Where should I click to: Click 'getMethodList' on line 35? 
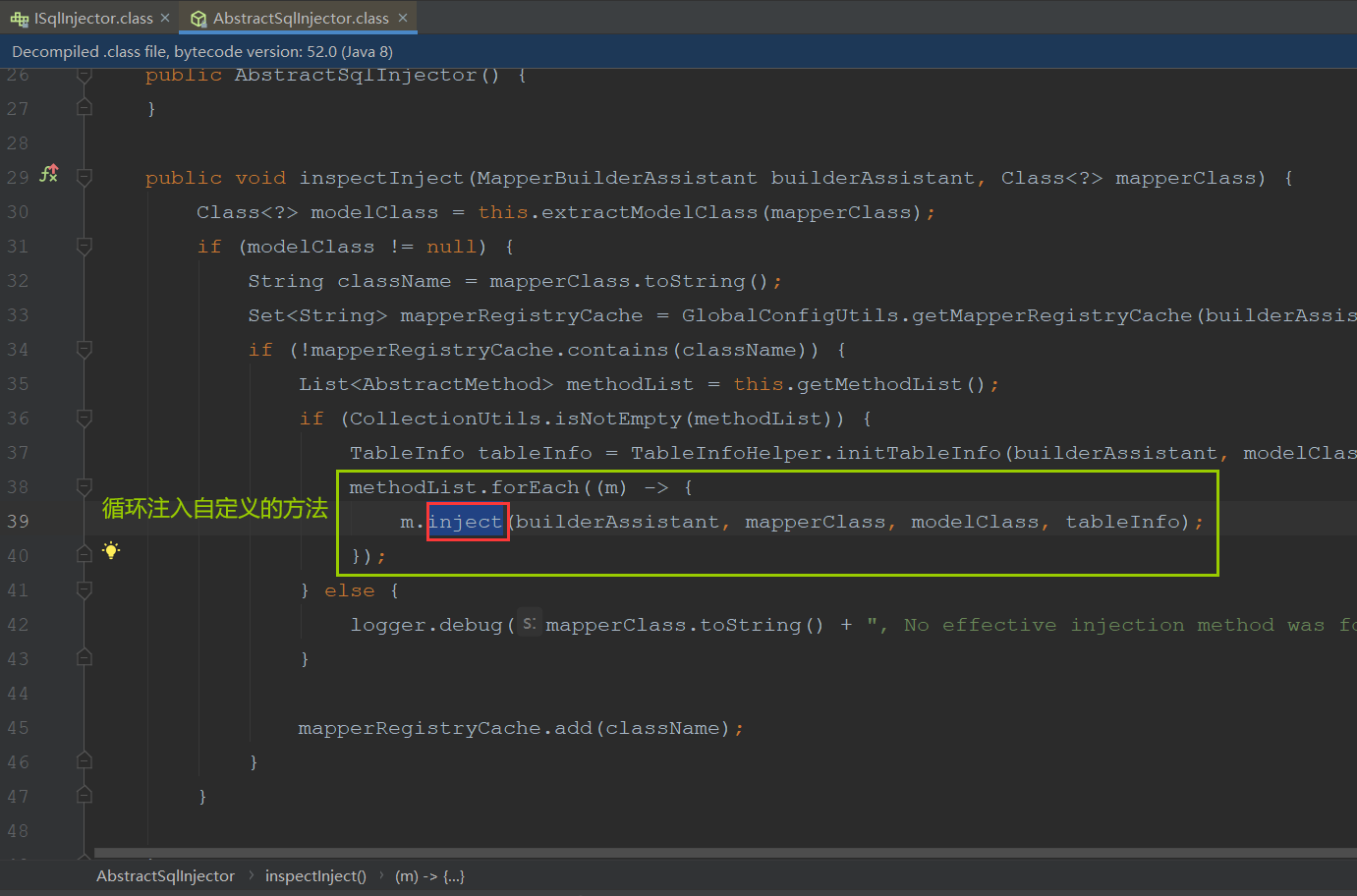pyautogui.click(x=879, y=384)
